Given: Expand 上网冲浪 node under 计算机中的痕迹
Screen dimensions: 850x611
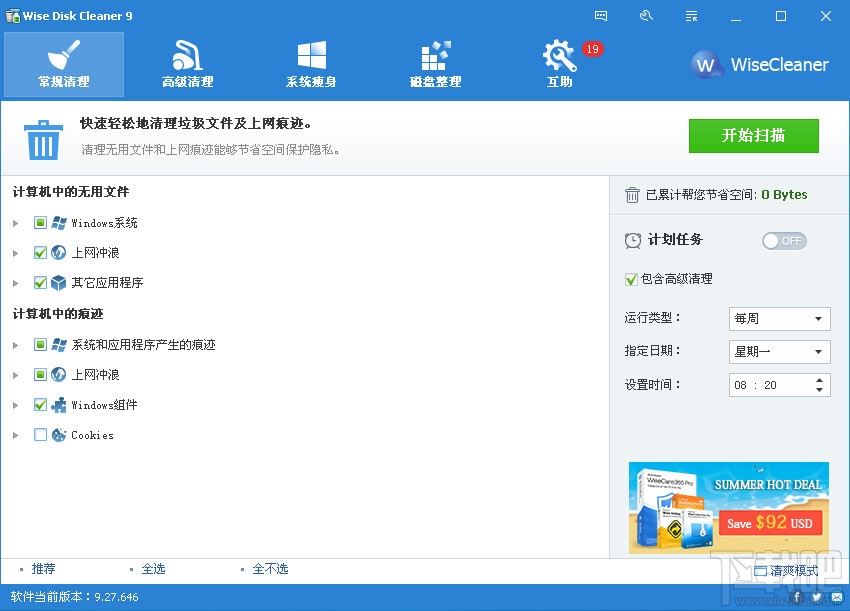Looking at the screenshot, I should [16, 375].
